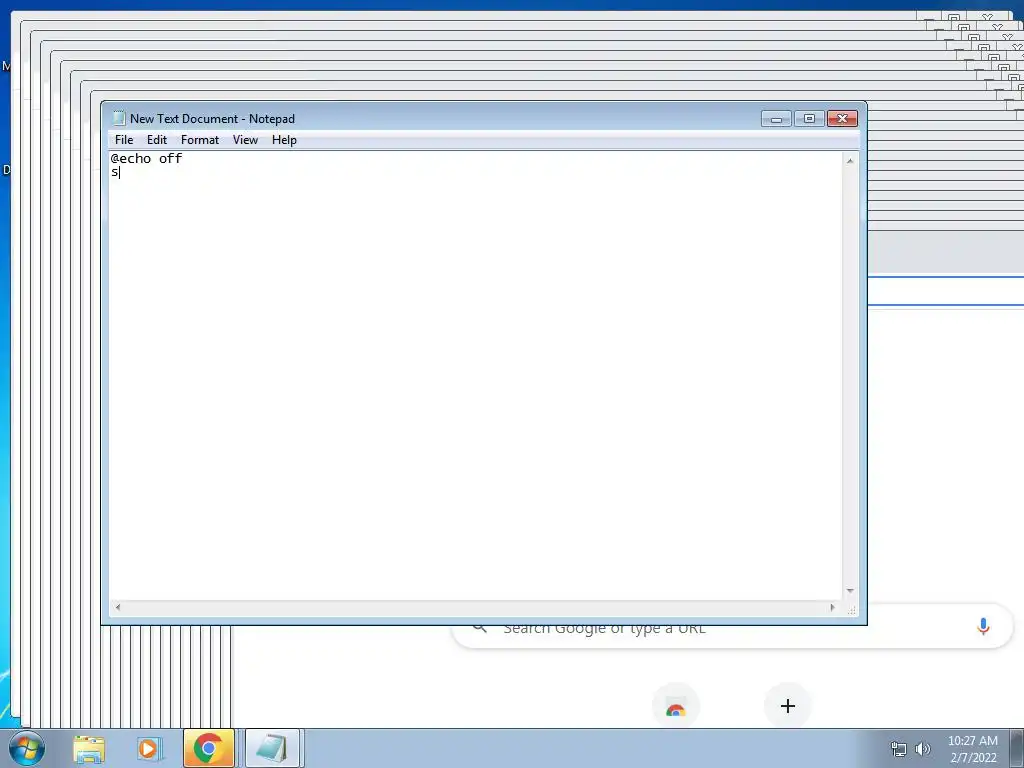Click the voice search microphone icon in Chrome
Screen dimensions: 1024x768
pyautogui.click(x=983, y=626)
